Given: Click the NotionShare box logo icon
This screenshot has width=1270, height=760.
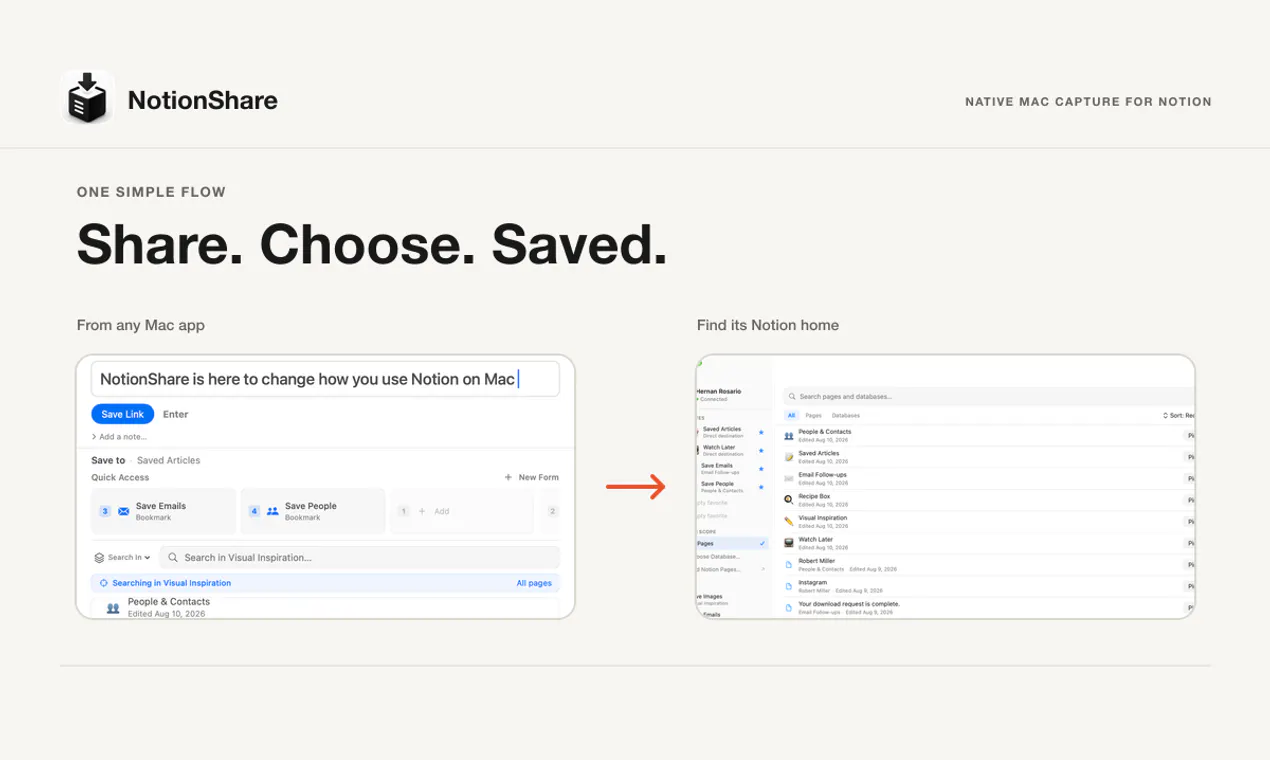Looking at the screenshot, I should 87,98.
